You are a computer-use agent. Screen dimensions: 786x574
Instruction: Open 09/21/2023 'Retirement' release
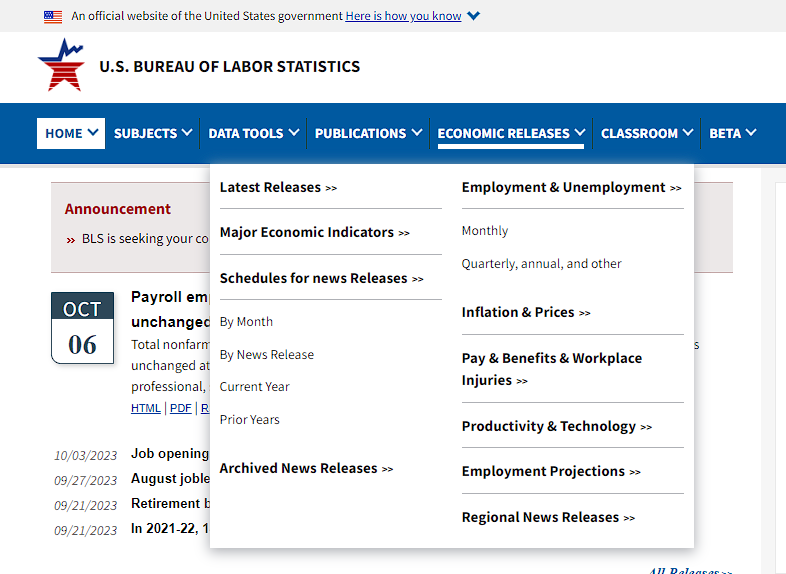pyautogui.click(x=170, y=503)
